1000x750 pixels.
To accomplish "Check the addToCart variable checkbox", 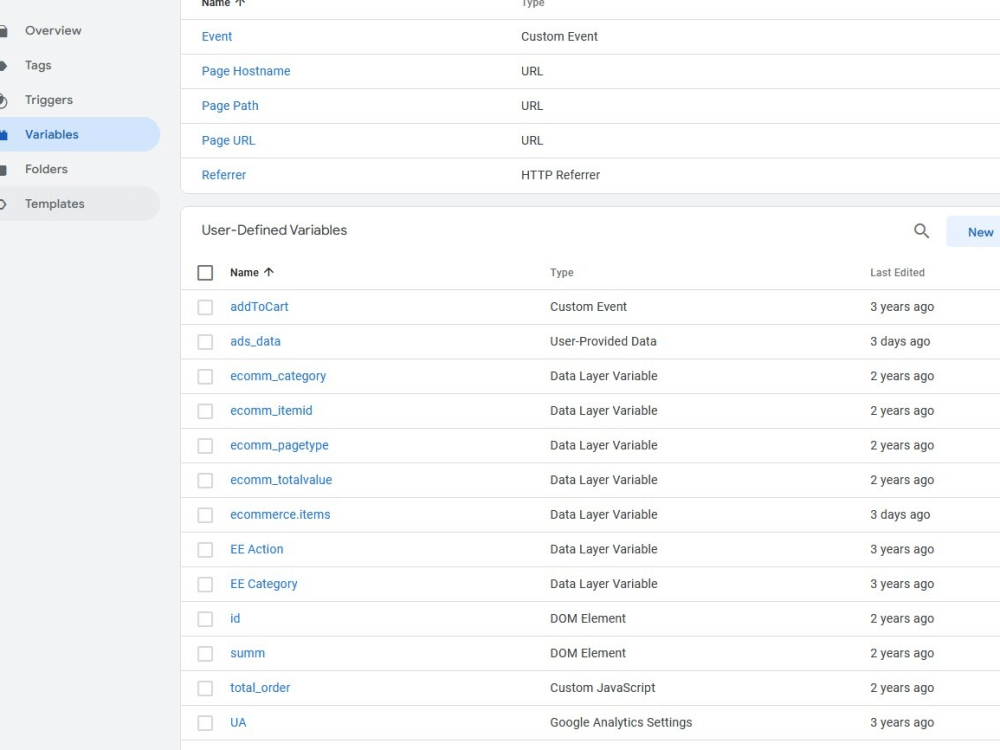I will pos(205,307).
